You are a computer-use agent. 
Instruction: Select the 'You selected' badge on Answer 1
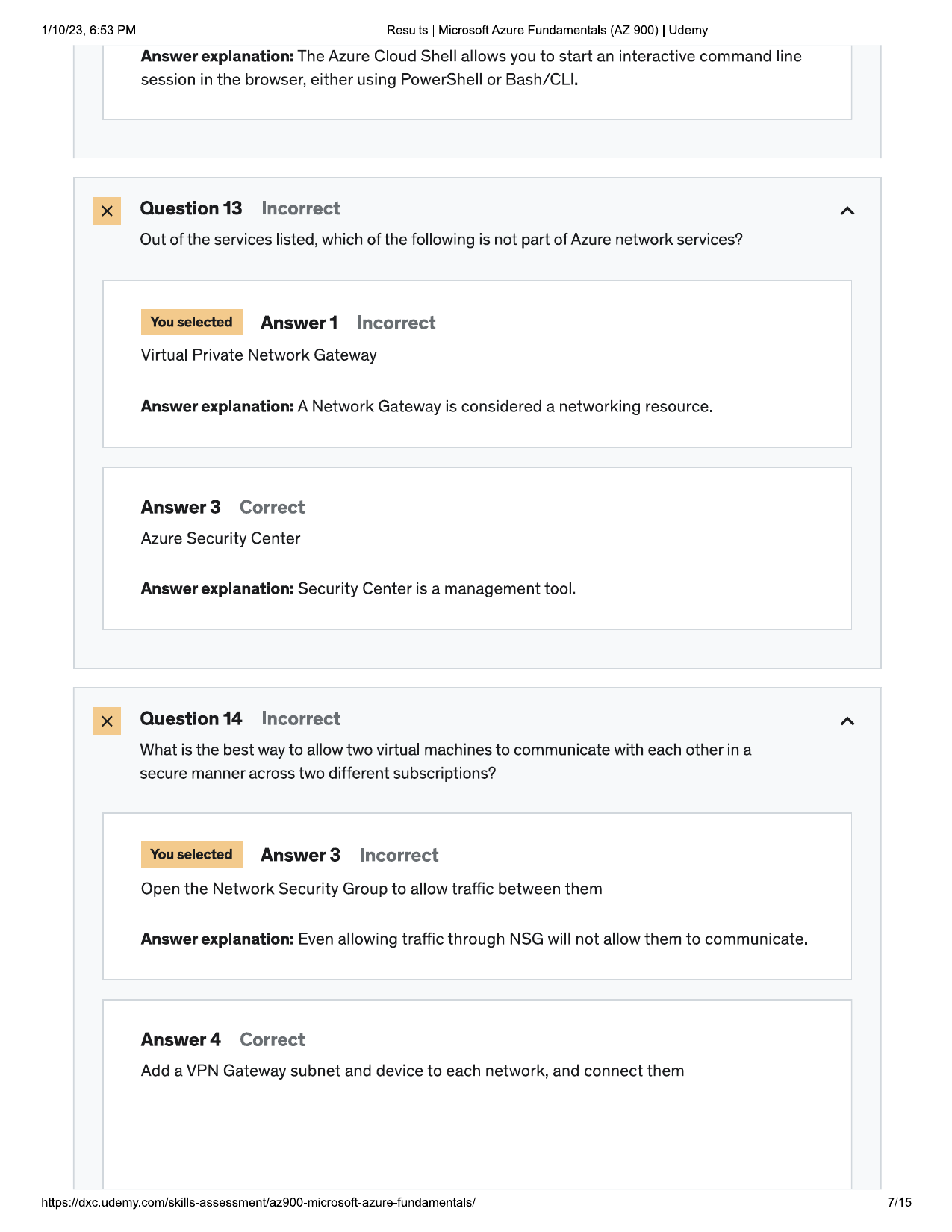(192, 322)
